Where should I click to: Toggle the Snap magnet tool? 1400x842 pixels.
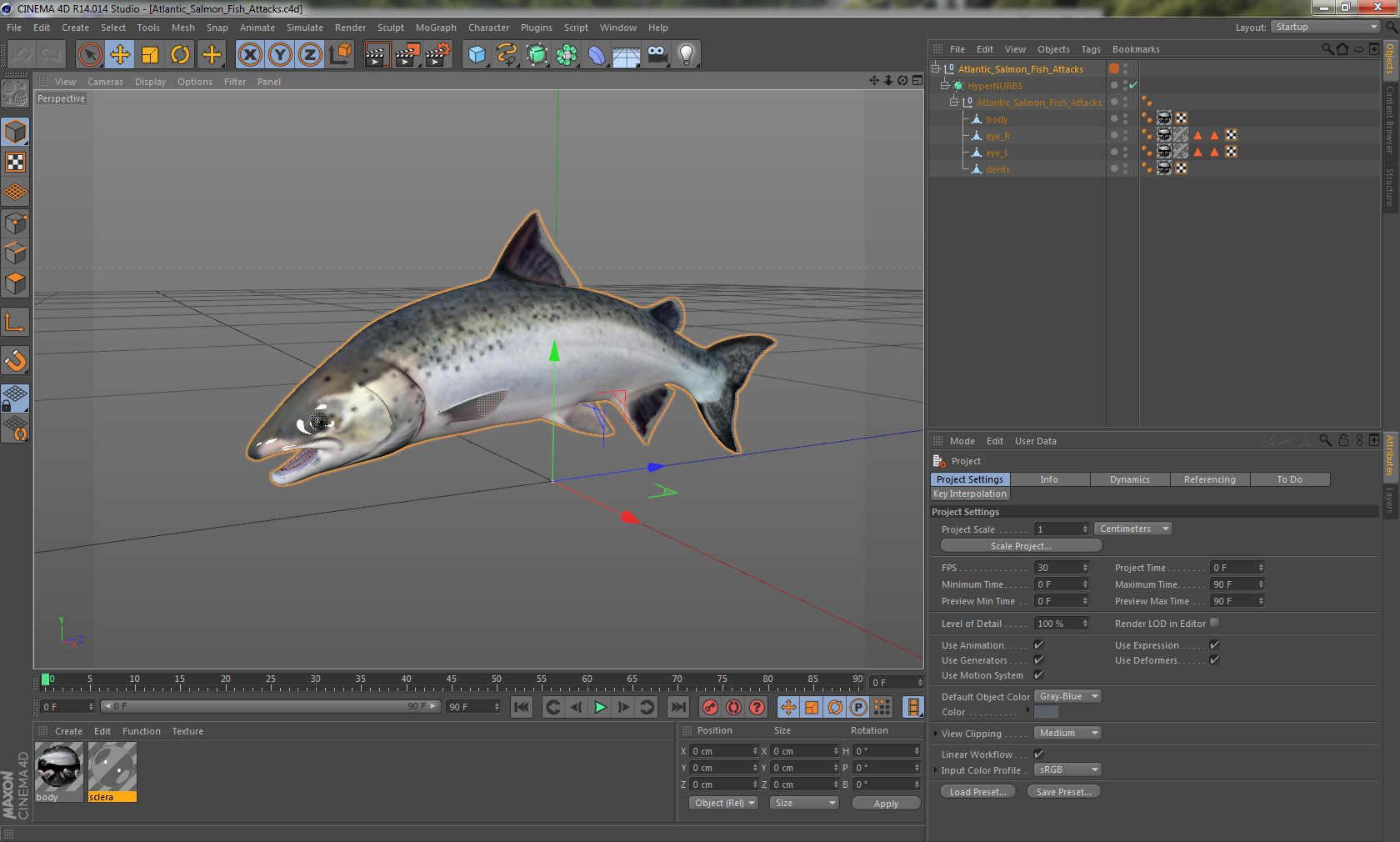(x=15, y=360)
